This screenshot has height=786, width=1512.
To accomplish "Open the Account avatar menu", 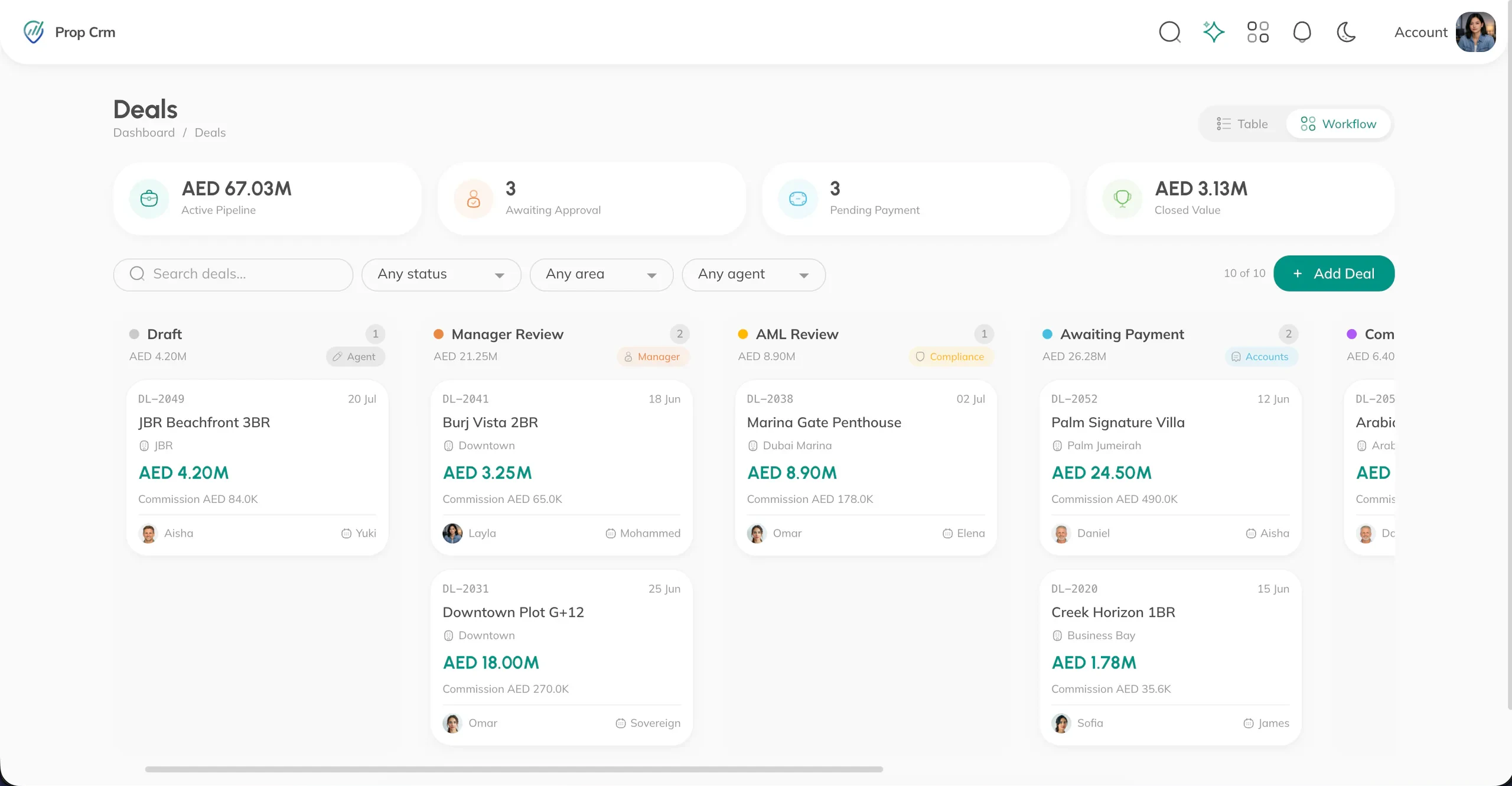I will click(1475, 32).
